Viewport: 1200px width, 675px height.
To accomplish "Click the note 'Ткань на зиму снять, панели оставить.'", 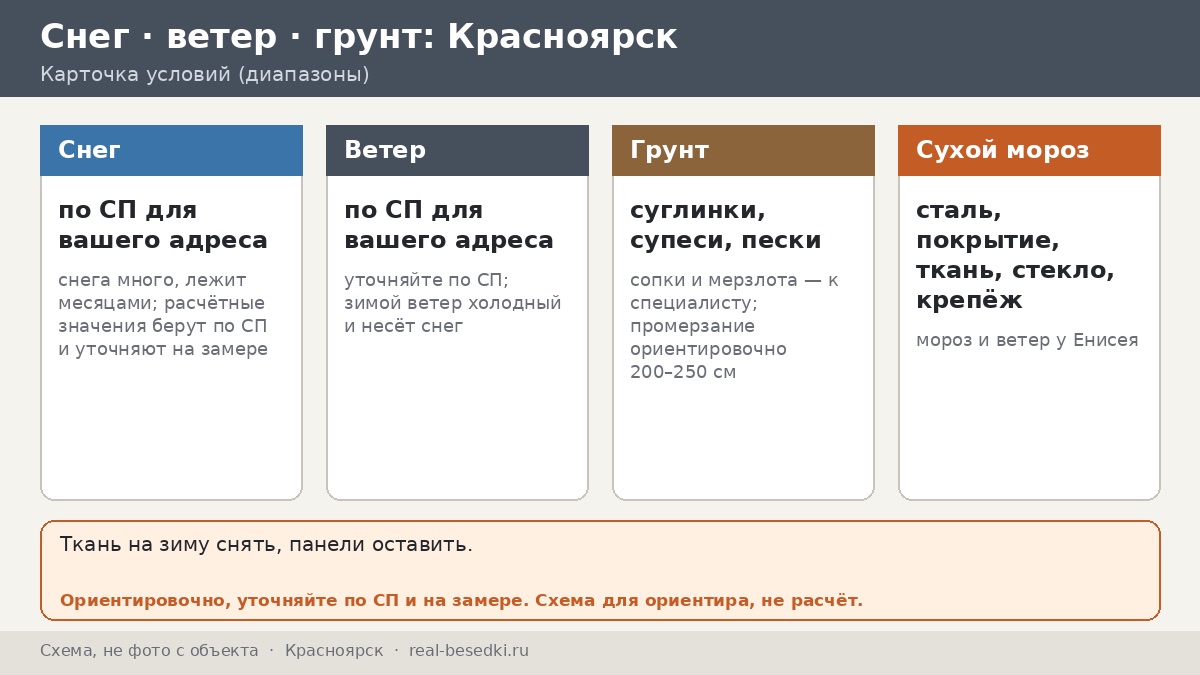I will point(266,545).
